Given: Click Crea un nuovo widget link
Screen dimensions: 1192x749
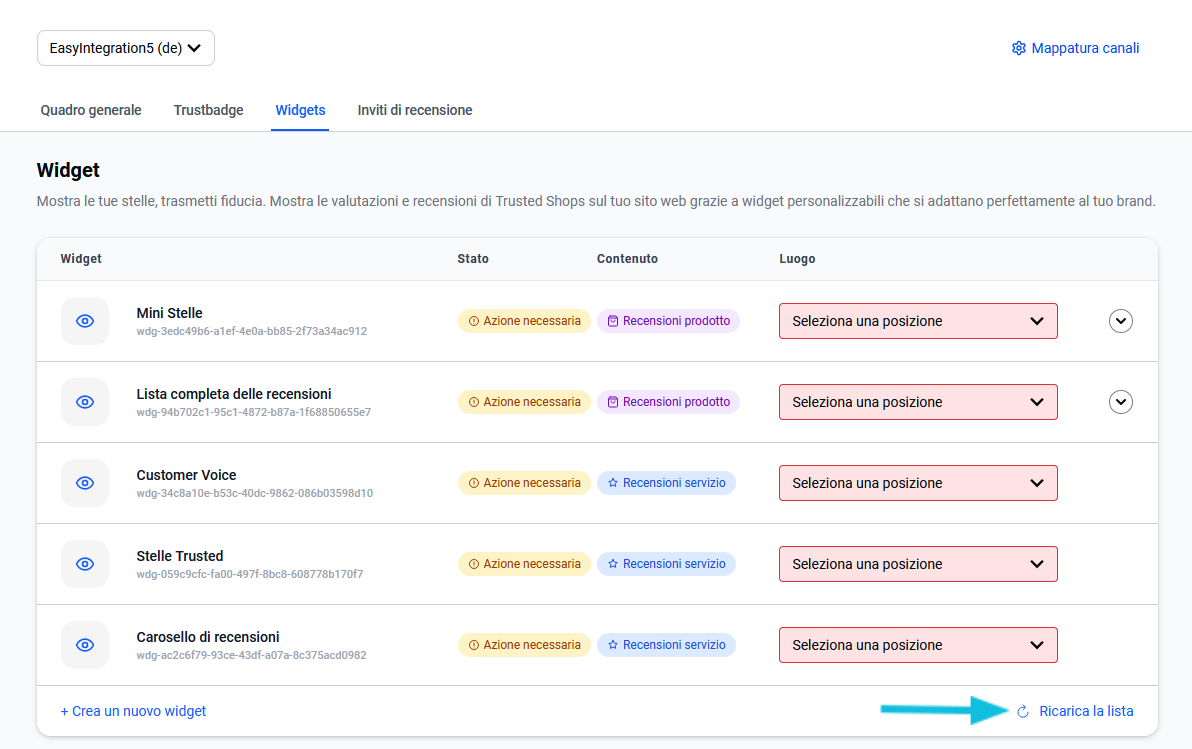Looking at the screenshot, I should (x=133, y=712).
